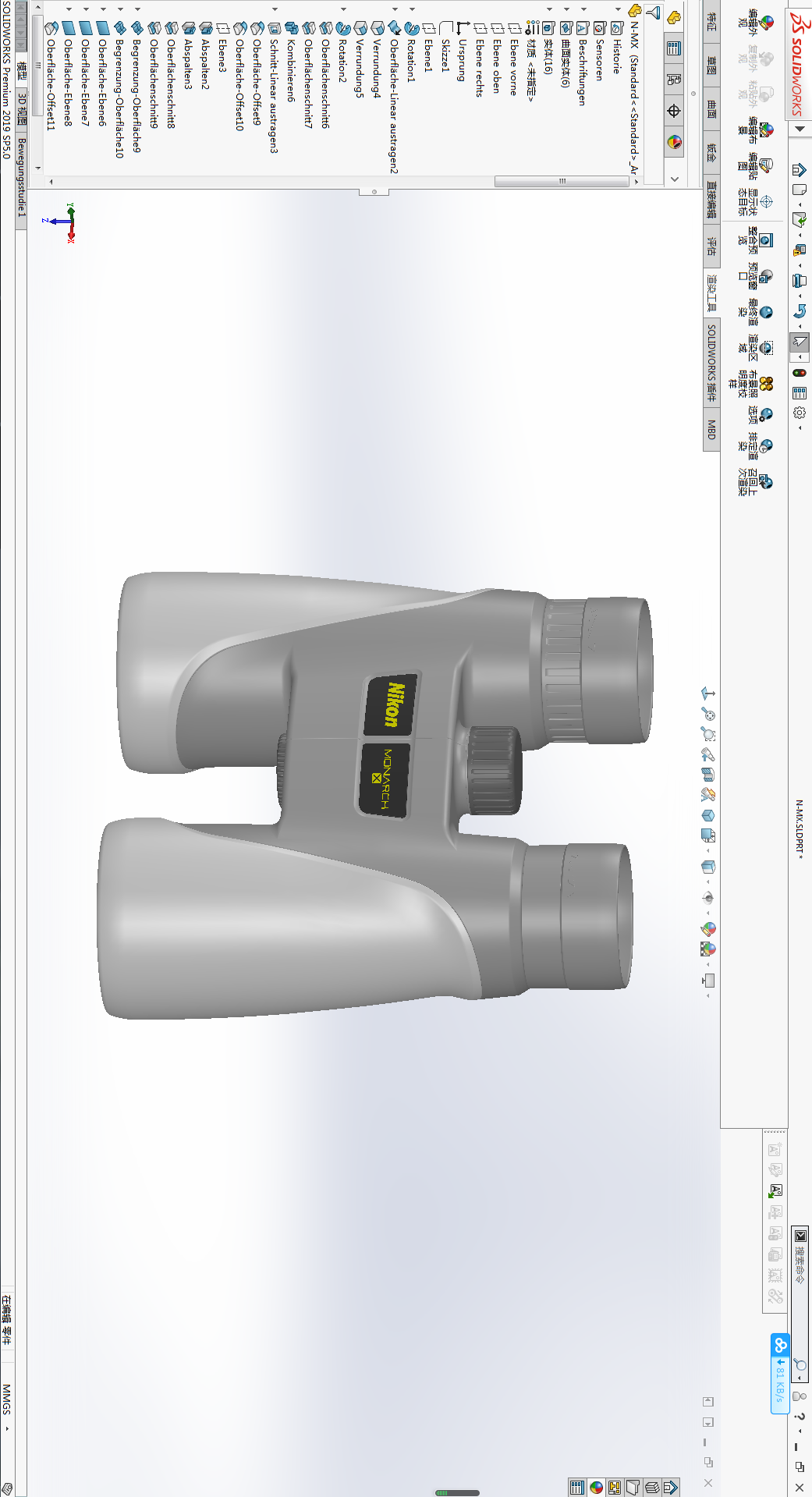The image size is (812, 1497).
Task: Click the Save icon in quick access toolbar
Action: 799,250
